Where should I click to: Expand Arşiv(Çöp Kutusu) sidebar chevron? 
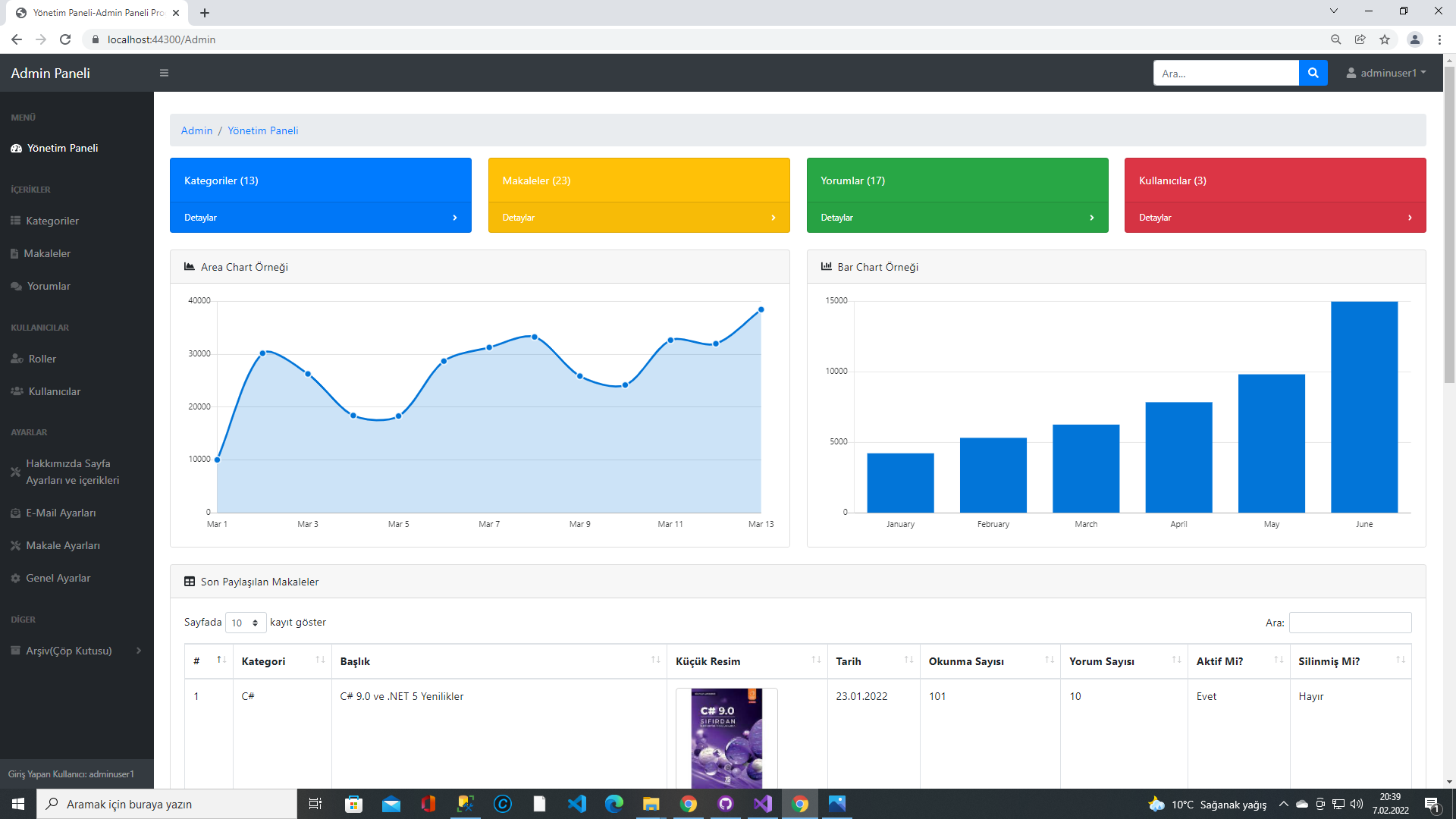point(139,651)
